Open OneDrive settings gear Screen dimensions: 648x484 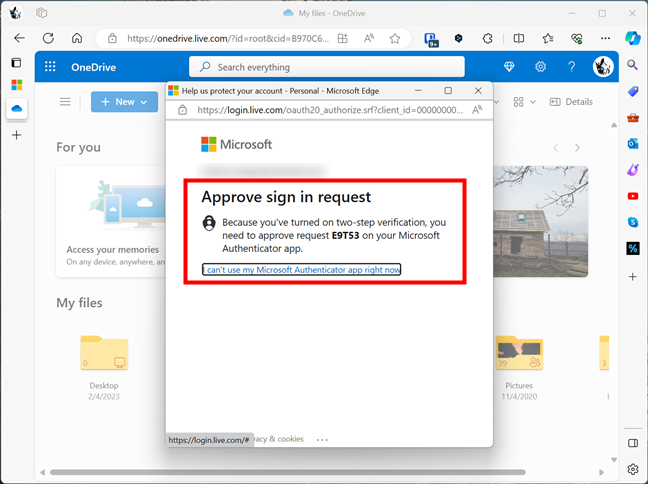tap(541, 67)
